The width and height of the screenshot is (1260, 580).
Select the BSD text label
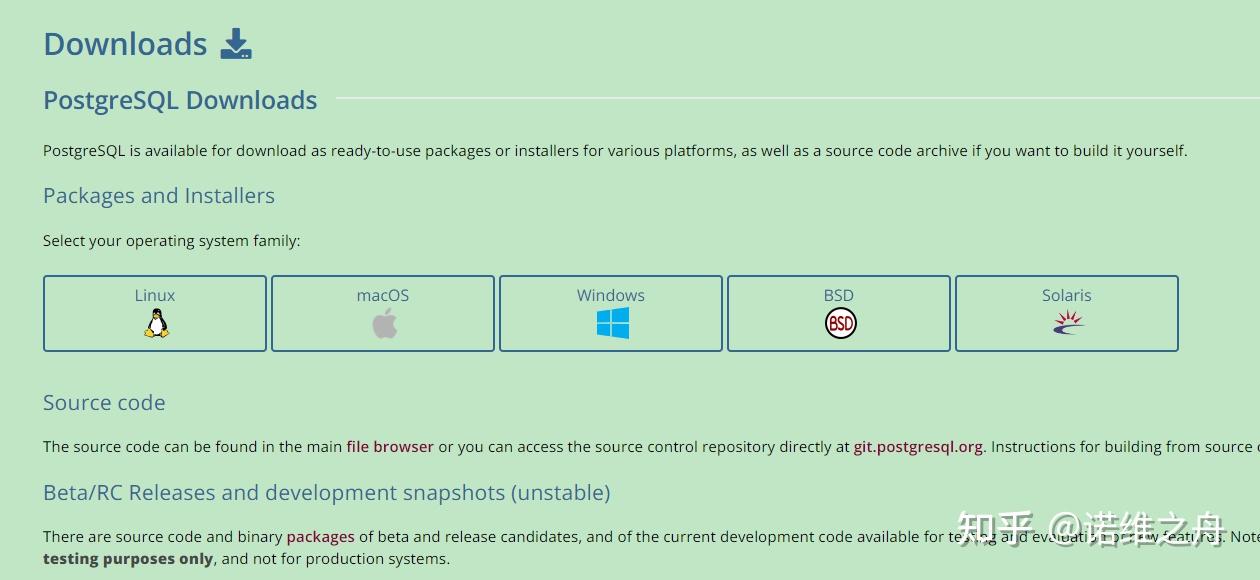[x=839, y=295]
